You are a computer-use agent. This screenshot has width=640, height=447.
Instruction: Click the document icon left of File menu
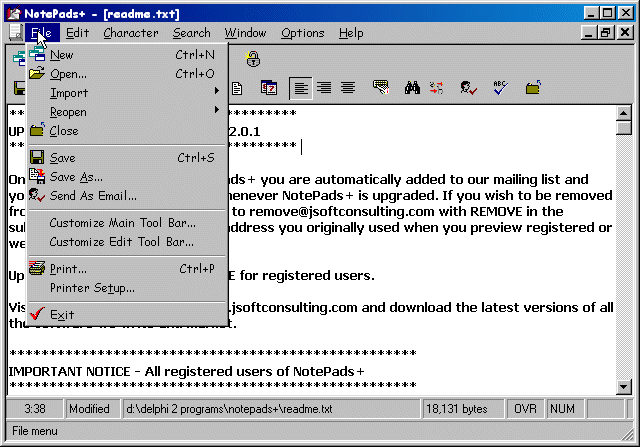(x=16, y=33)
